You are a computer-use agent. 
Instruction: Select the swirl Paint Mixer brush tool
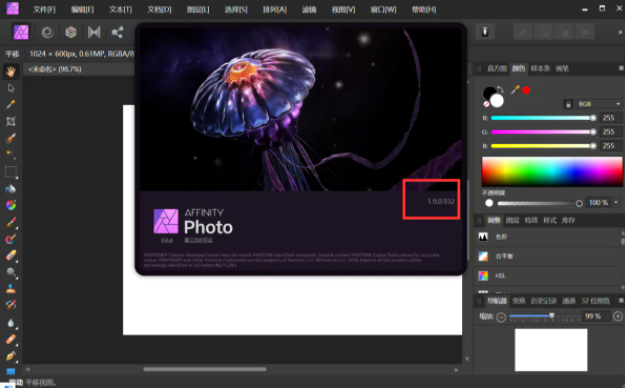click(x=11, y=239)
